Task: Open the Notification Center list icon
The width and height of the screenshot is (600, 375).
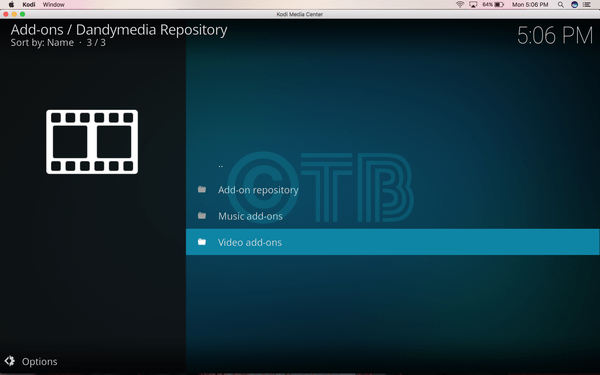Action: pos(587,5)
